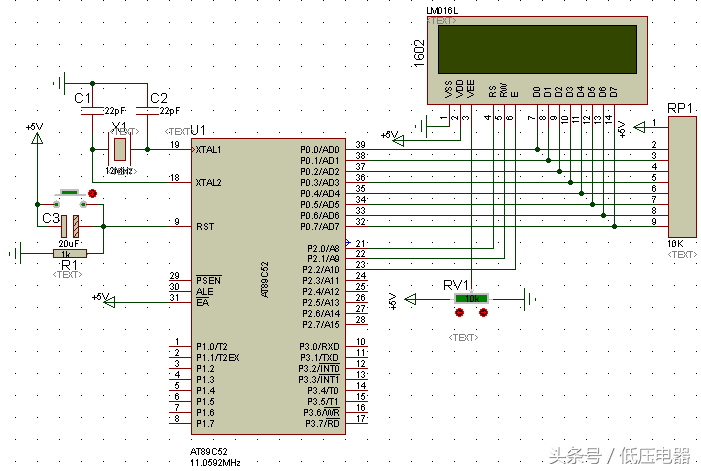
Task: Click the reset pushbutton's red actuator dot
Action: tap(93, 193)
